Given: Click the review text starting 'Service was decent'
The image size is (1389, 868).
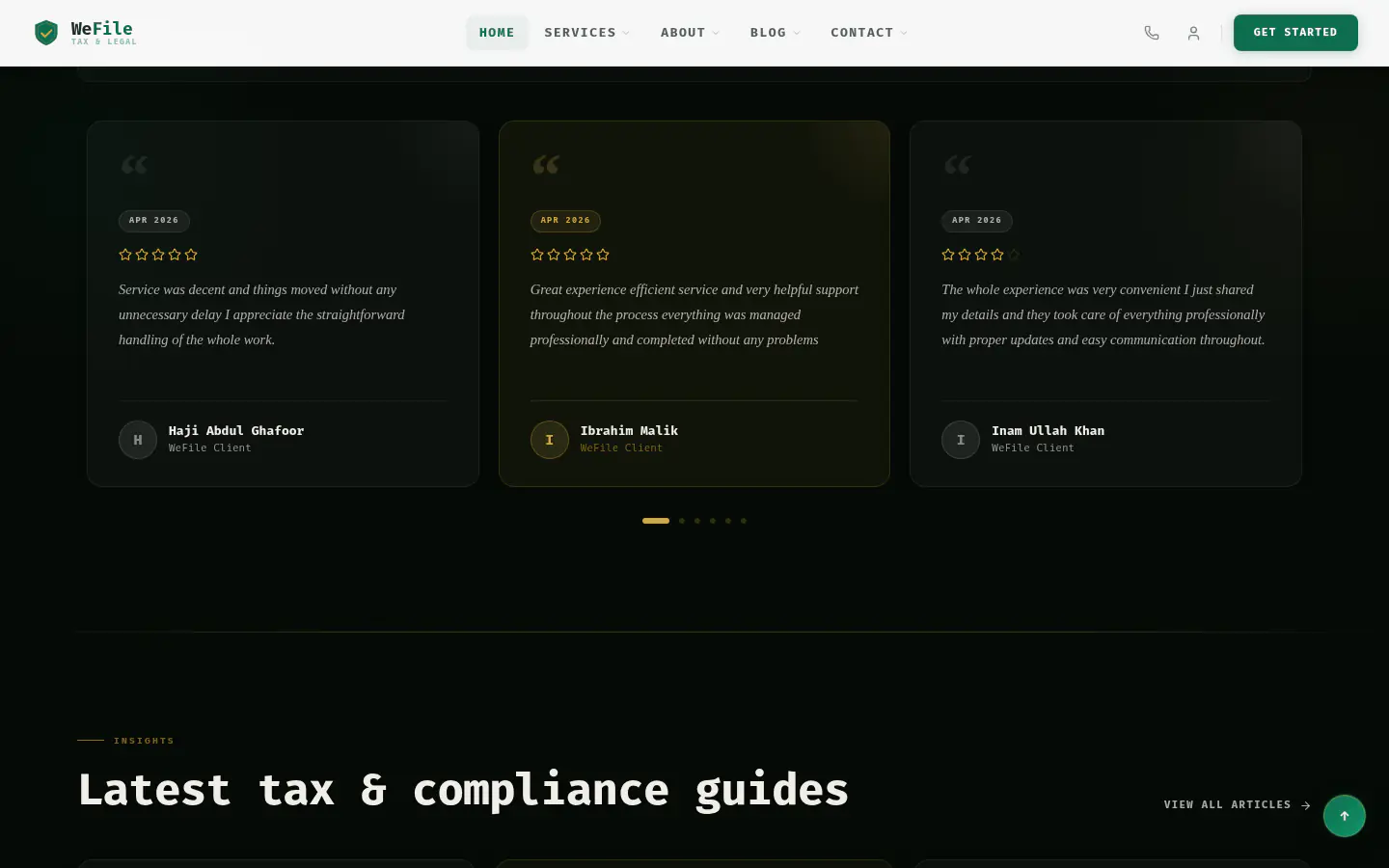Looking at the screenshot, I should pyautogui.click(x=261, y=314).
